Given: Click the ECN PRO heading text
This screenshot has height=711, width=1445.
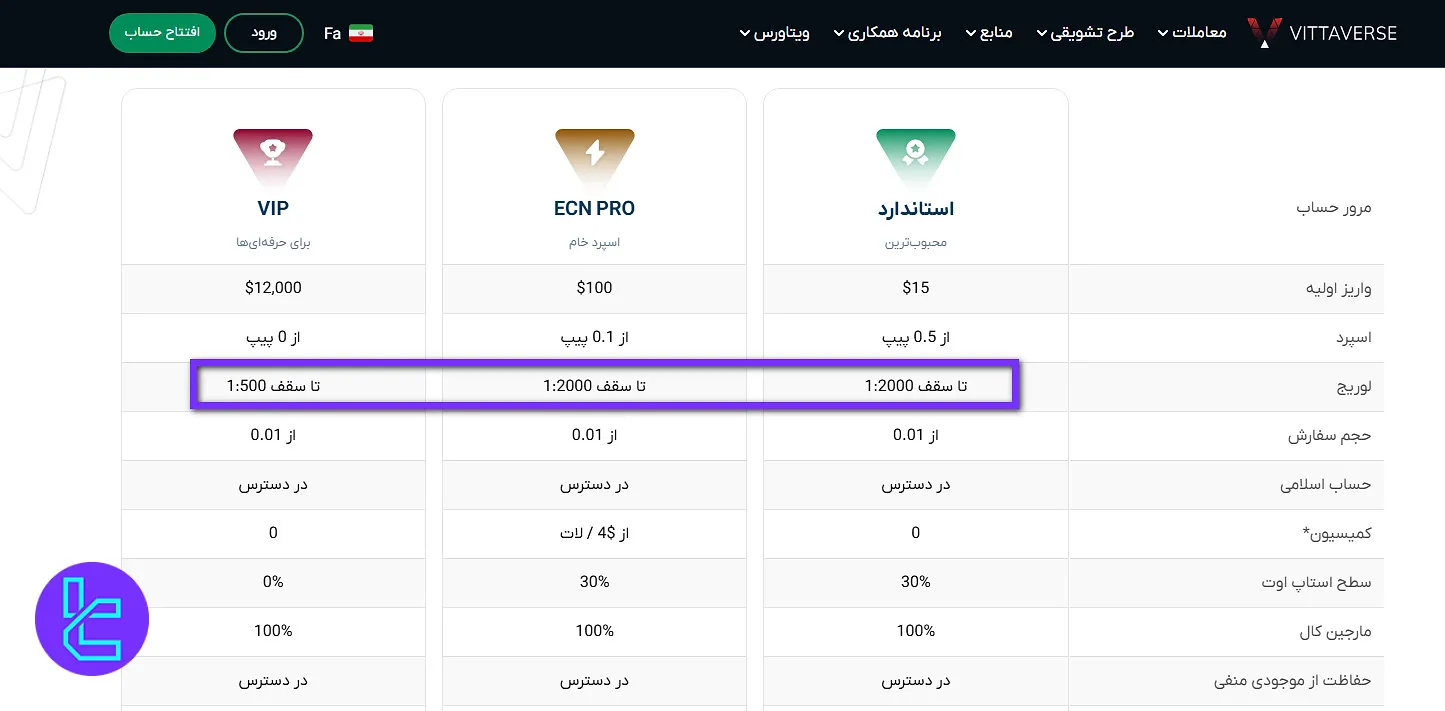Looking at the screenshot, I should tap(594, 210).
